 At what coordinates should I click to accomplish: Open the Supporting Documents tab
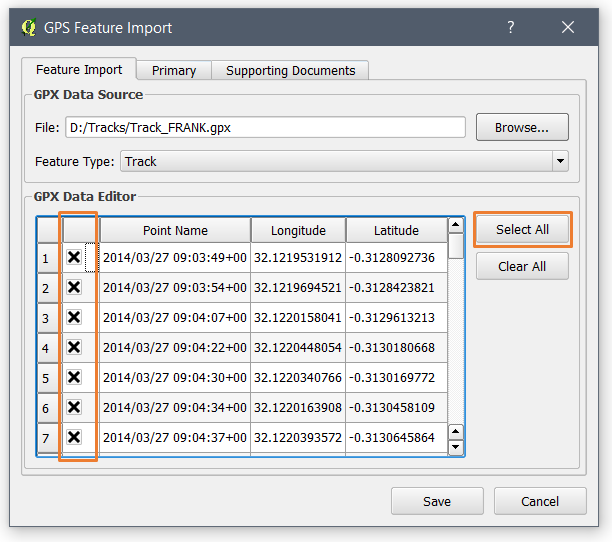click(290, 71)
